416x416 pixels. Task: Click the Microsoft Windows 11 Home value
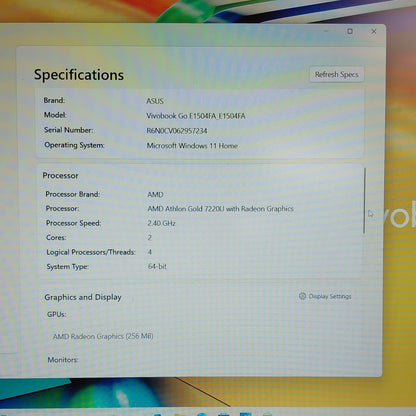pos(192,146)
